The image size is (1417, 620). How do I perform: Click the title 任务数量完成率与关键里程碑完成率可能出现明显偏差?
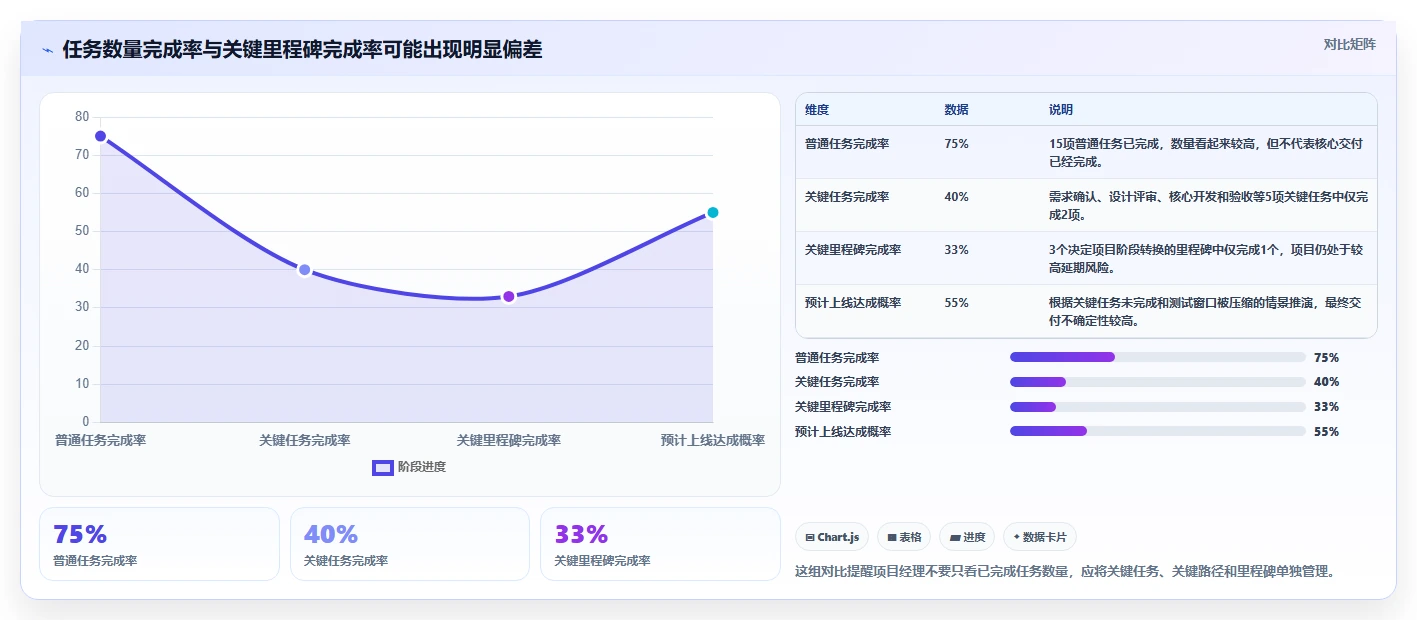[x=302, y=50]
